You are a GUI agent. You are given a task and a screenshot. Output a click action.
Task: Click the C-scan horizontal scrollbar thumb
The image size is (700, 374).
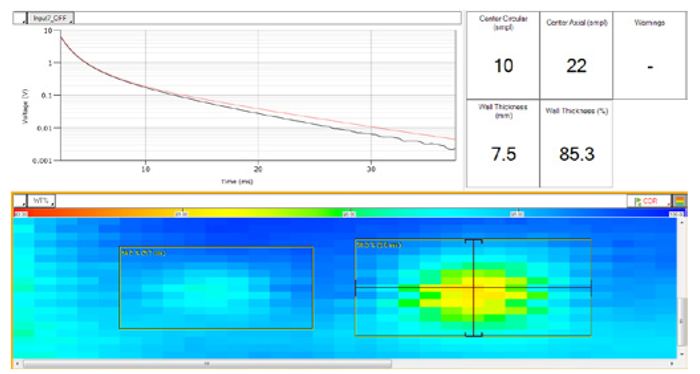click(x=208, y=364)
